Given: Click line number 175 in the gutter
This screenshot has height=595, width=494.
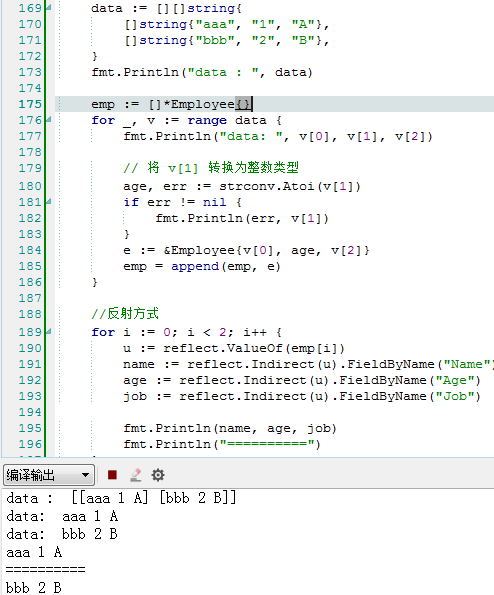Looking at the screenshot, I should tap(30, 104).
